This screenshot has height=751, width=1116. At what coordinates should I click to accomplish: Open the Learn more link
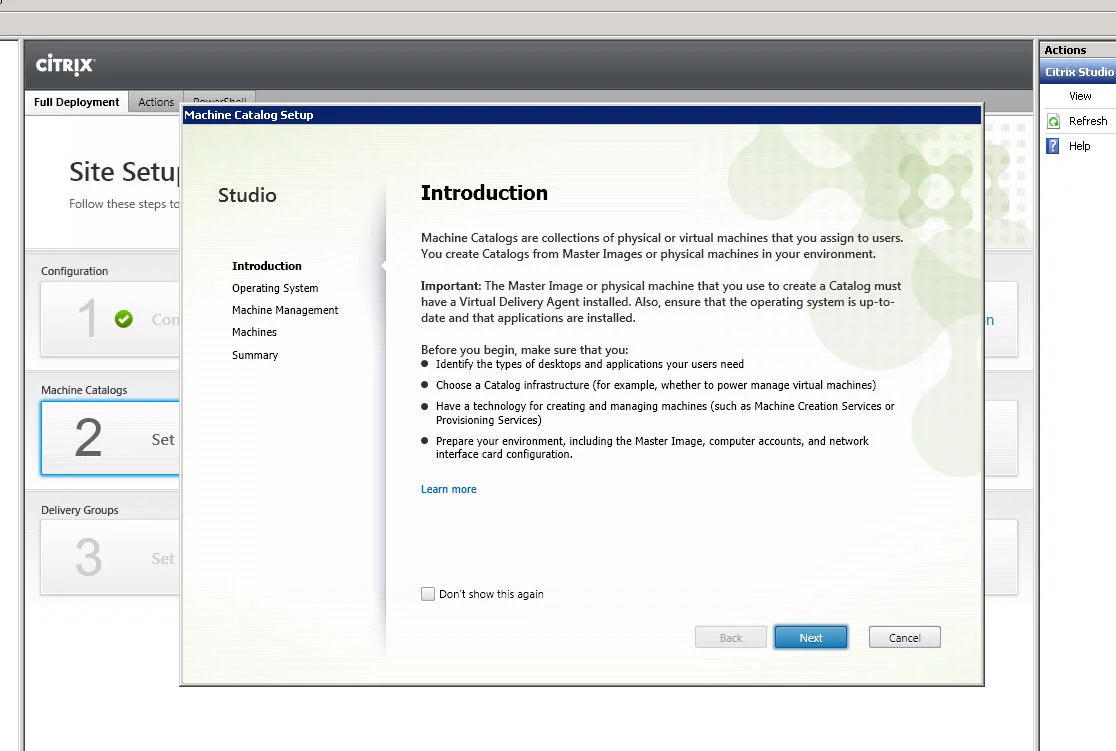coord(448,489)
